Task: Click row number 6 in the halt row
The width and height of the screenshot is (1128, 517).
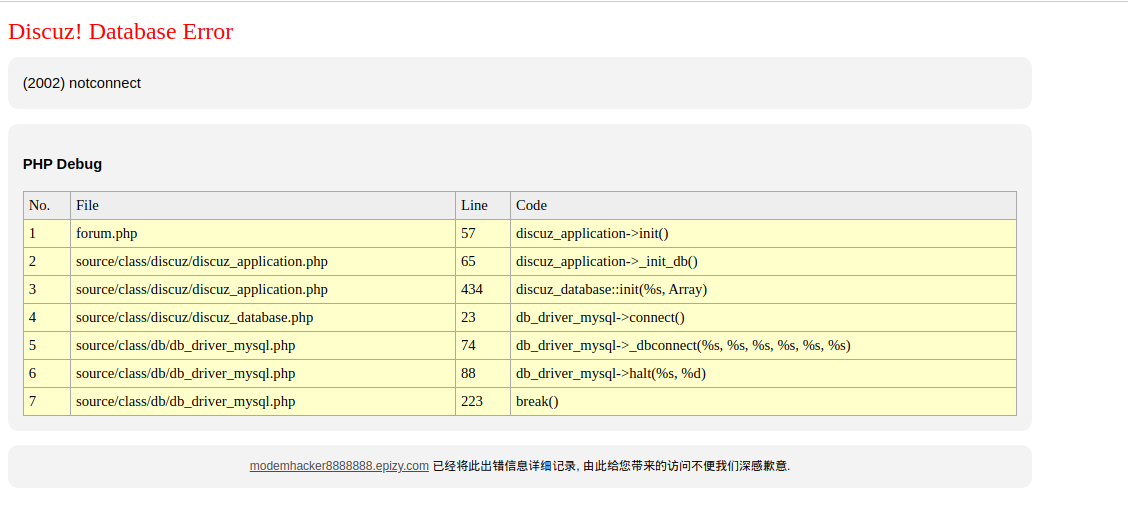Action: coord(47,374)
